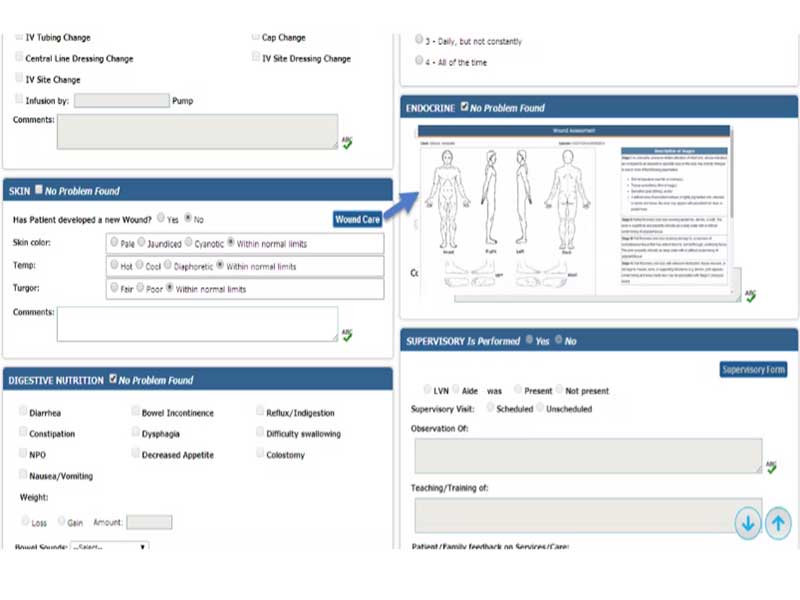Select 4 - All of the time

(x=419, y=60)
